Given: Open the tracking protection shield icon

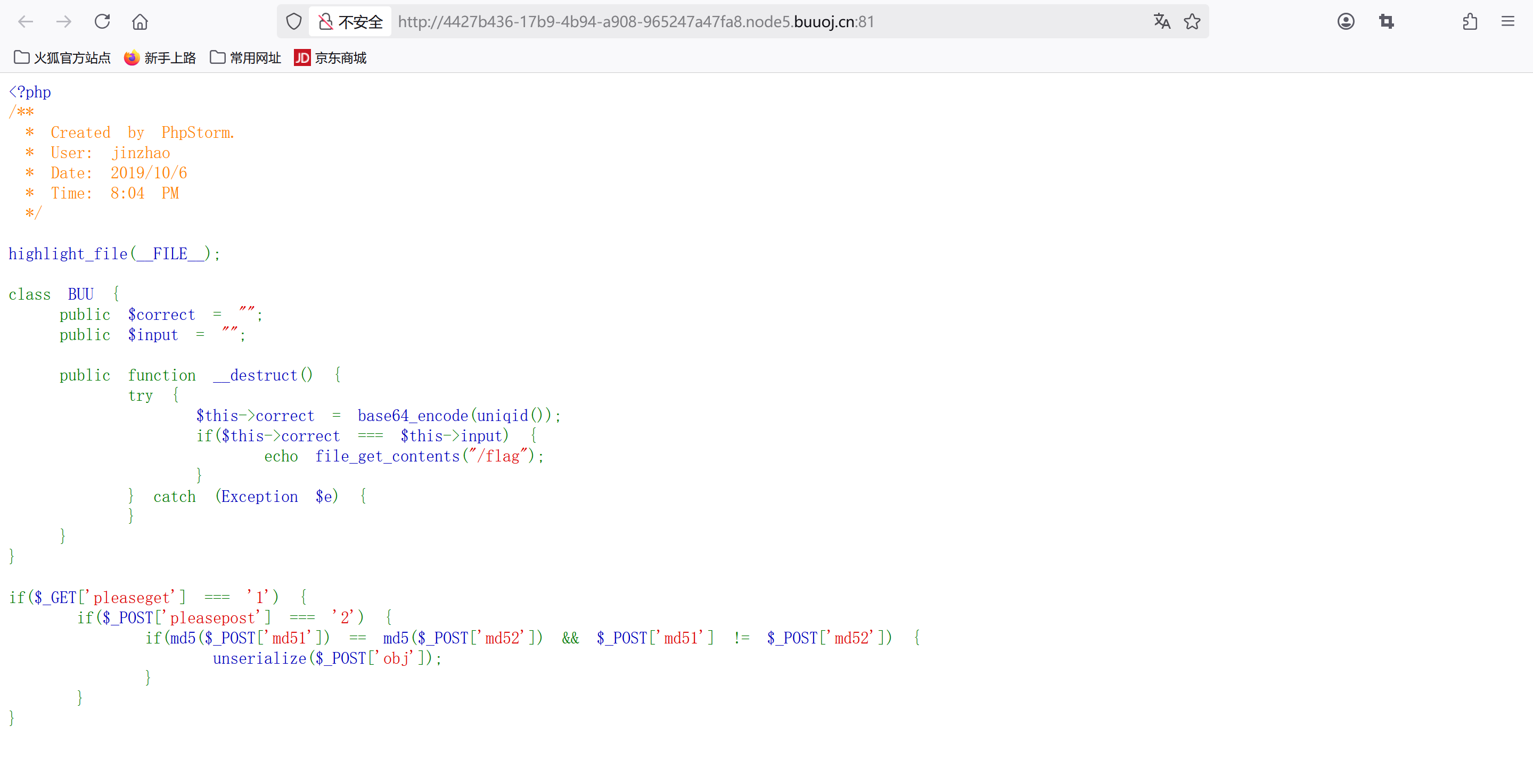Looking at the screenshot, I should tap(294, 22).
